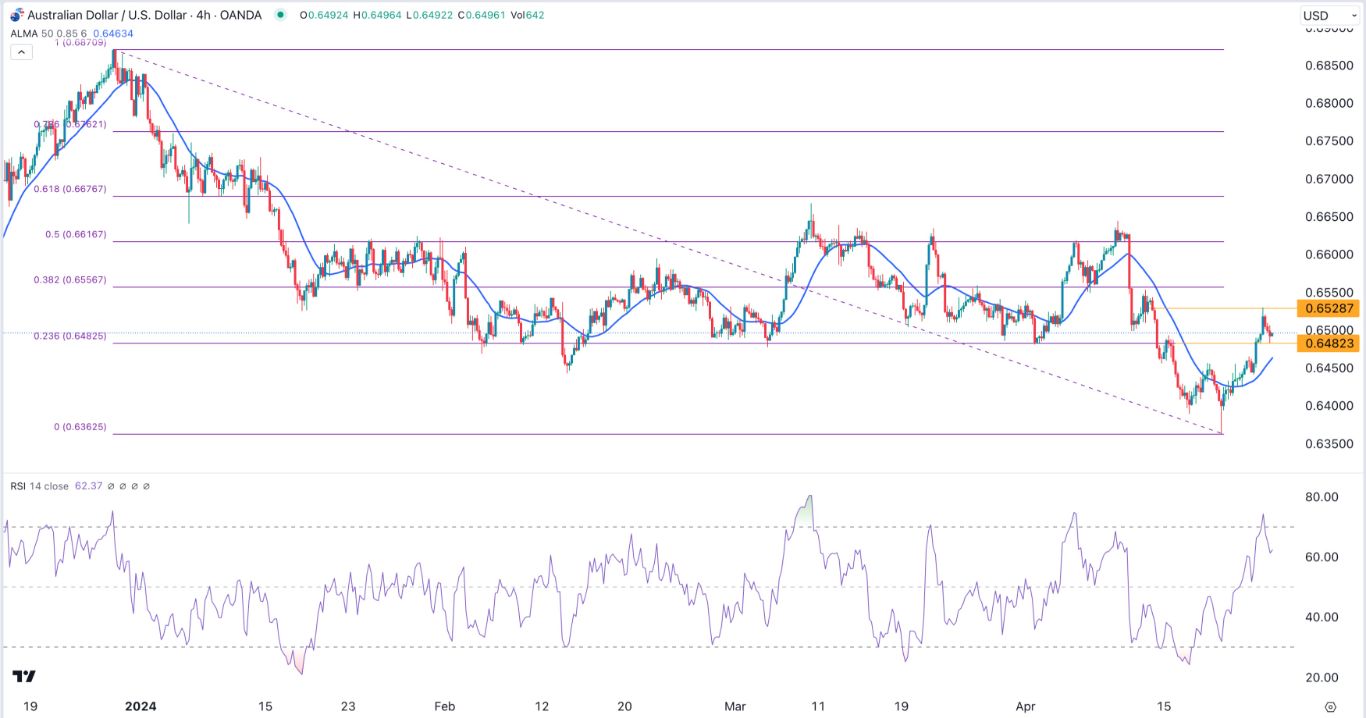Click the orange 0.65287 price label

(1327, 309)
